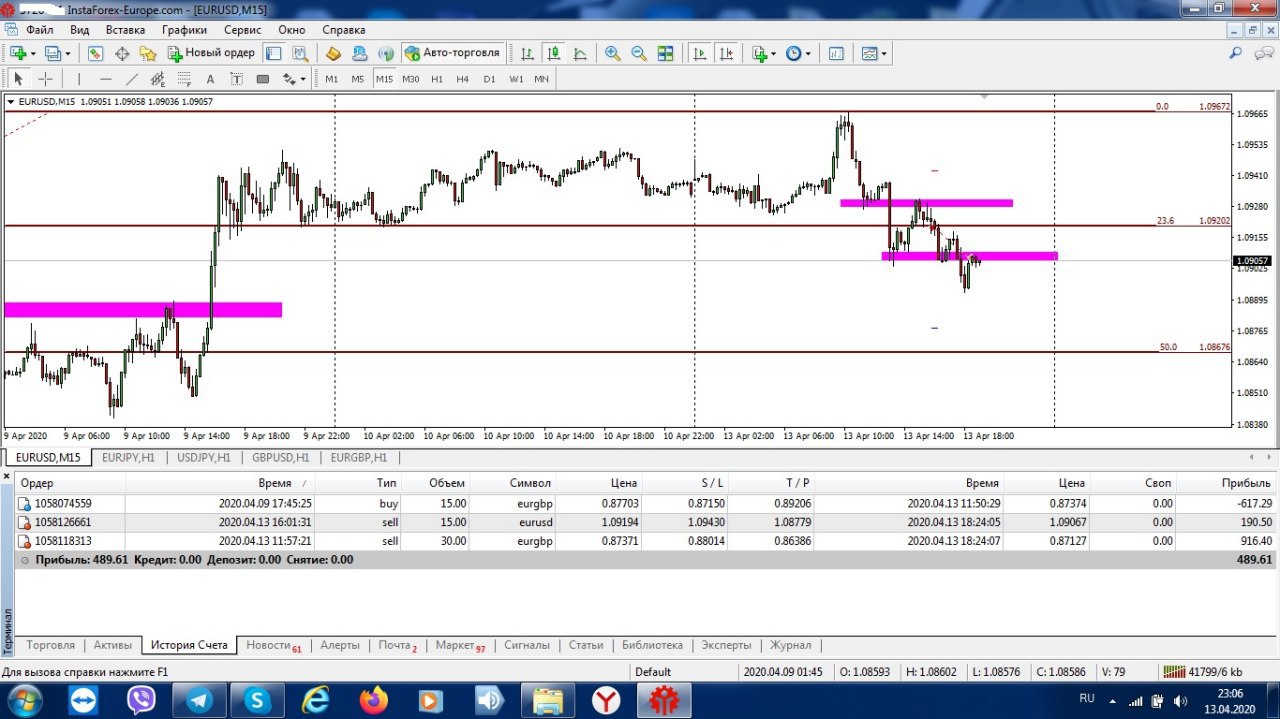Expand profiles dropdown arrow
Screen dimensions: 1280x719
pyautogui.click(x=68, y=54)
